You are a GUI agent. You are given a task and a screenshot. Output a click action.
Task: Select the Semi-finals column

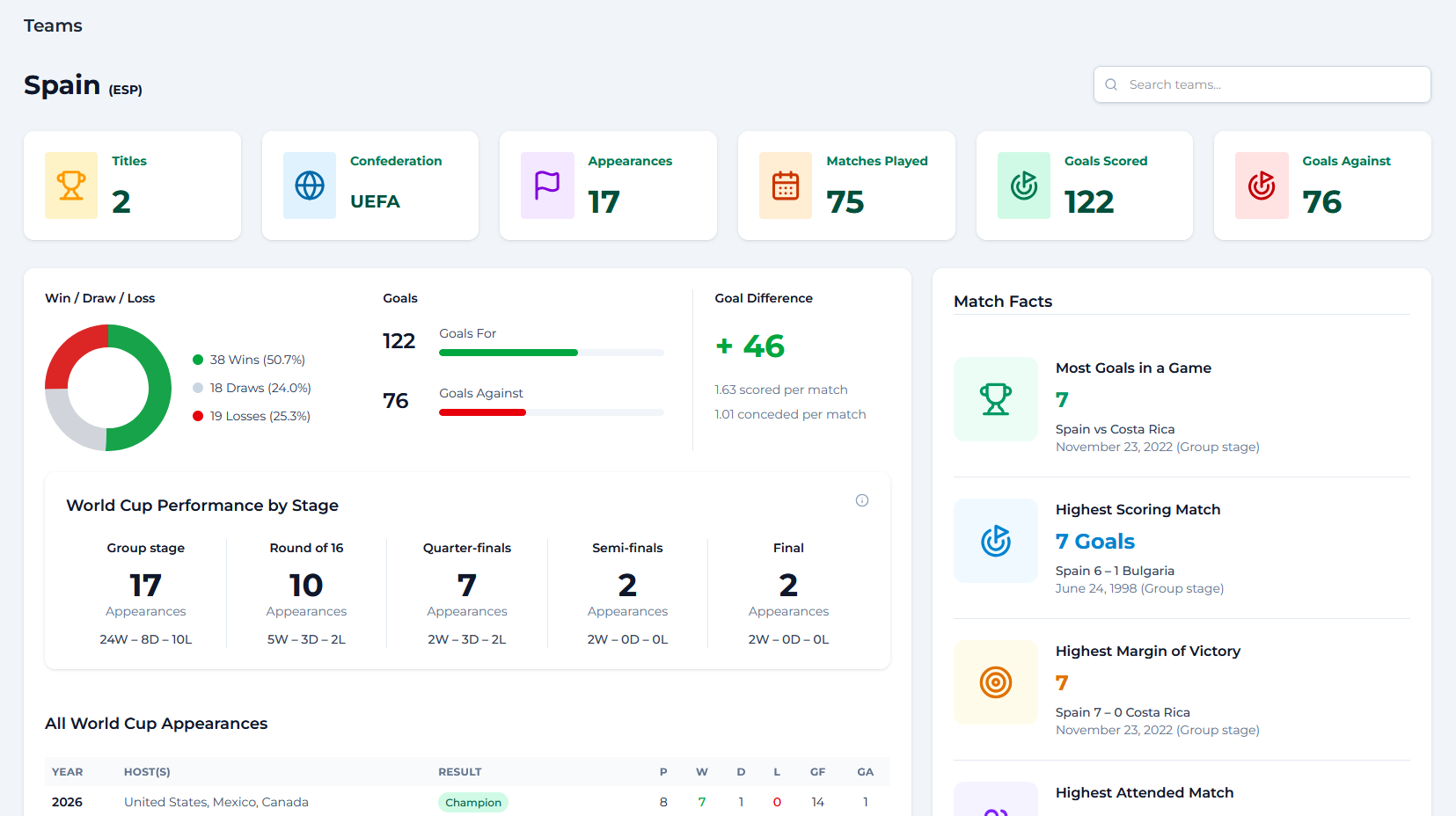627,594
